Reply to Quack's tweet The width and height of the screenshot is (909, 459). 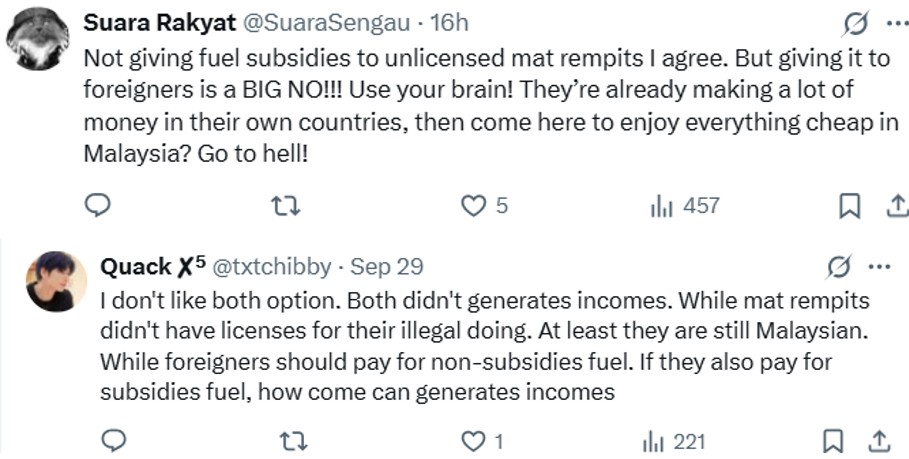(x=115, y=440)
